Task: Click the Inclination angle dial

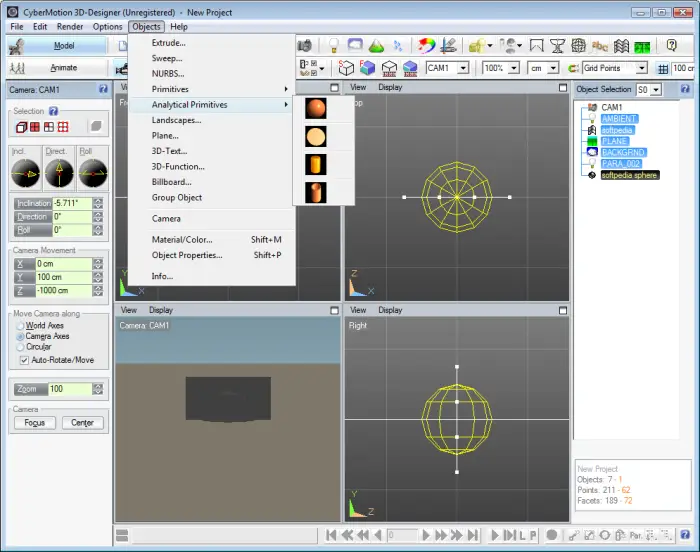Action: [x=26, y=175]
